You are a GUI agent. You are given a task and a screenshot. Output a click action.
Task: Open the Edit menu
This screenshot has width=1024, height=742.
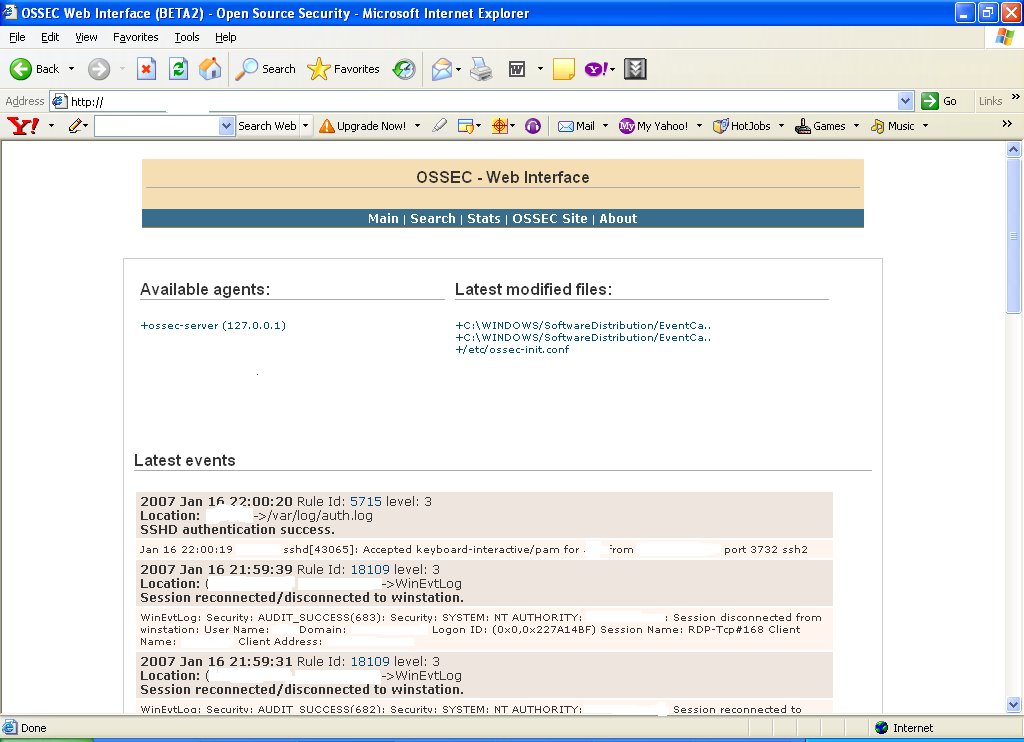(50, 37)
